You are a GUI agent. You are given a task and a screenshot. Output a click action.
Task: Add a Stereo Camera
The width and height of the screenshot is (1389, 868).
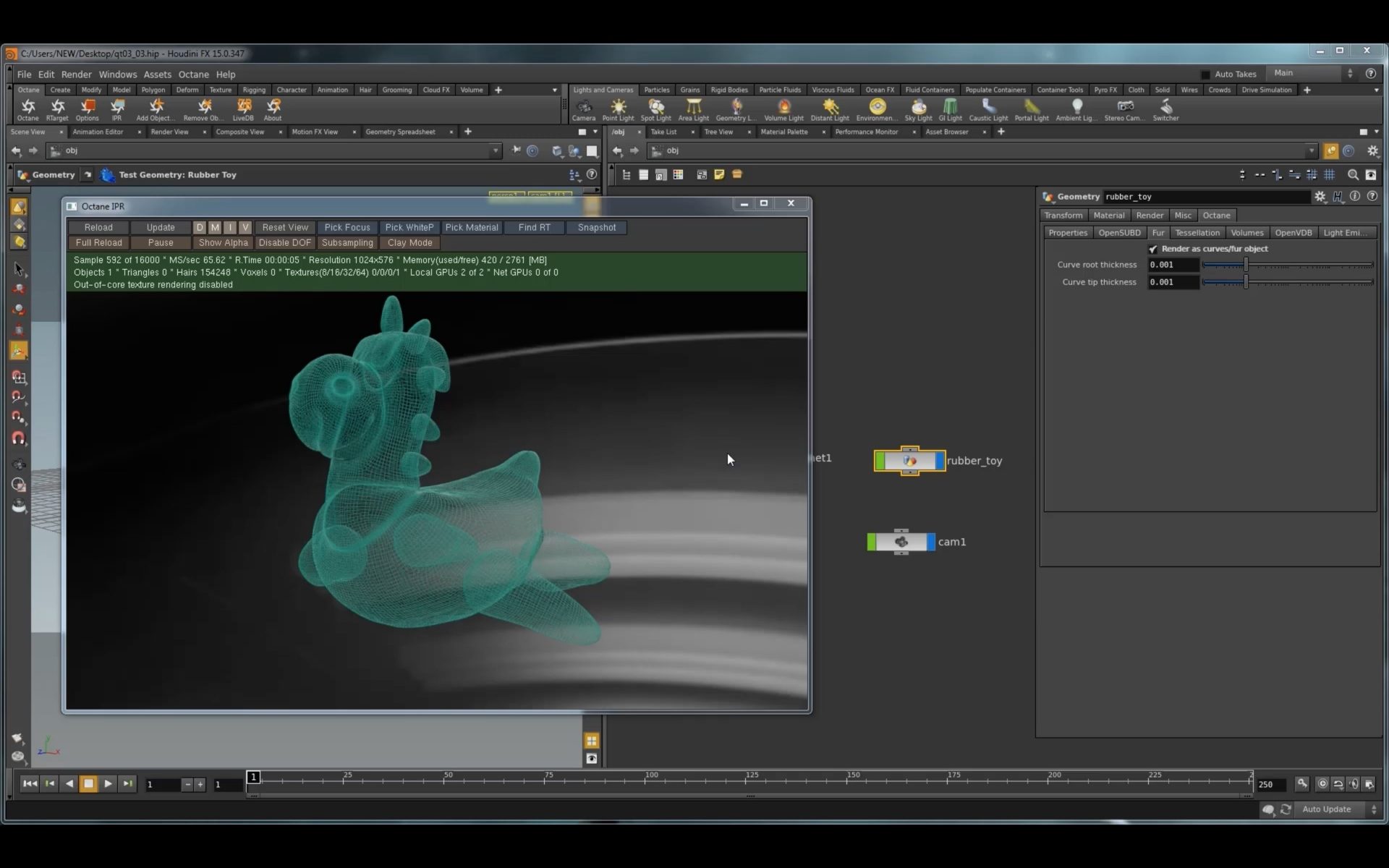click(x=1124, y=110)
